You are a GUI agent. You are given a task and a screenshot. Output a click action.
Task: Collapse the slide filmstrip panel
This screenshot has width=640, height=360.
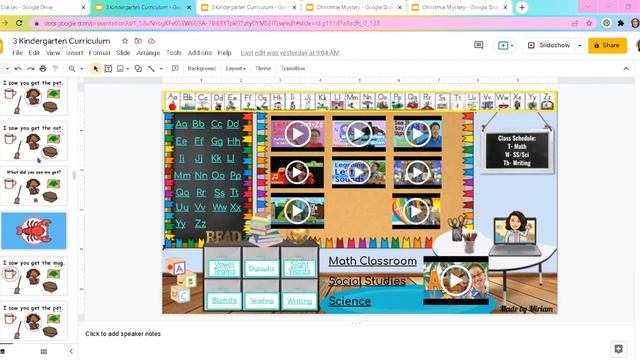(71, 351)
